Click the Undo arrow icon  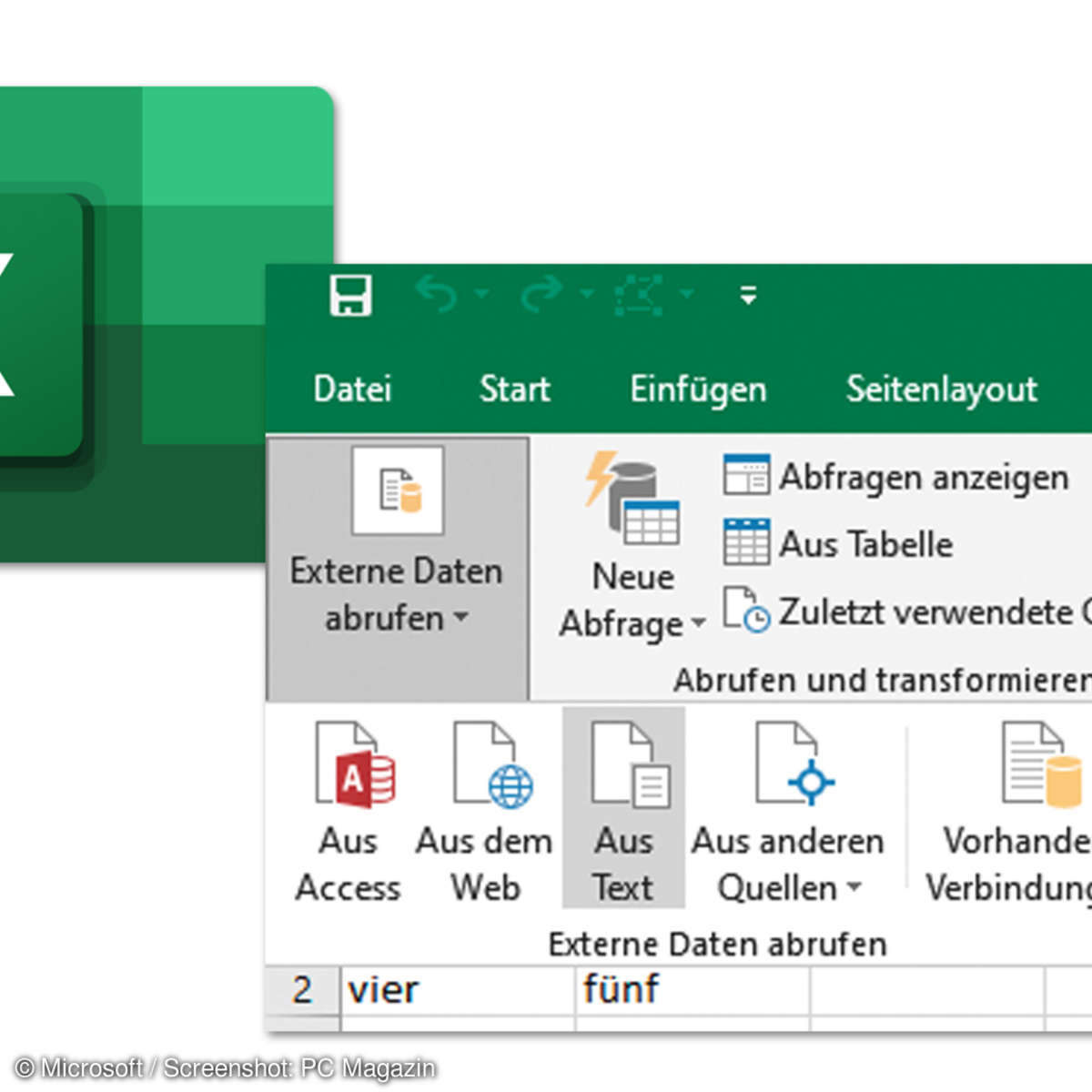click(438, 295)
